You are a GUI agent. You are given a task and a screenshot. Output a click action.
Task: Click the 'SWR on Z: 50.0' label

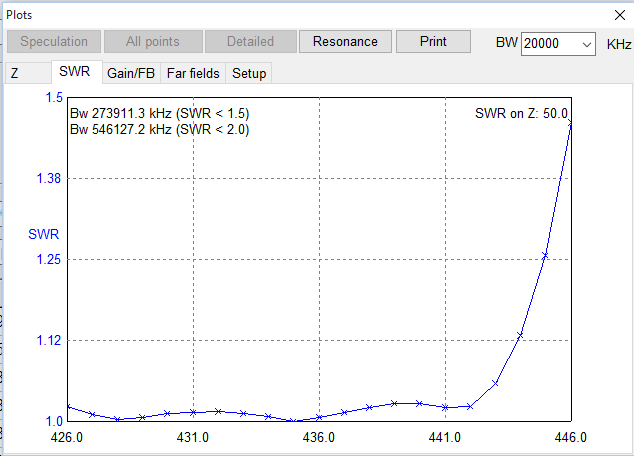(x=521, y=113)
